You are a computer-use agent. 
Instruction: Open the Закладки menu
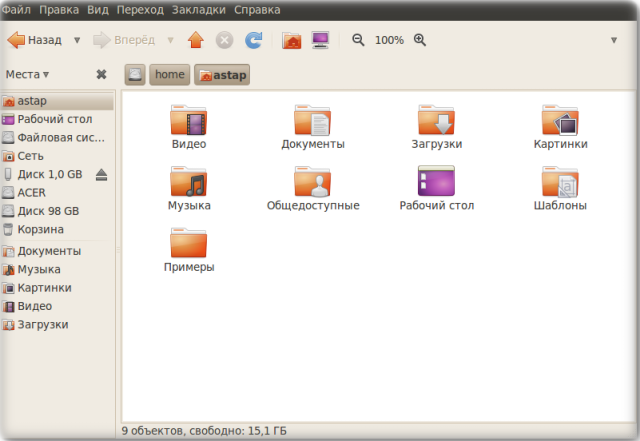tap(201, 9)
